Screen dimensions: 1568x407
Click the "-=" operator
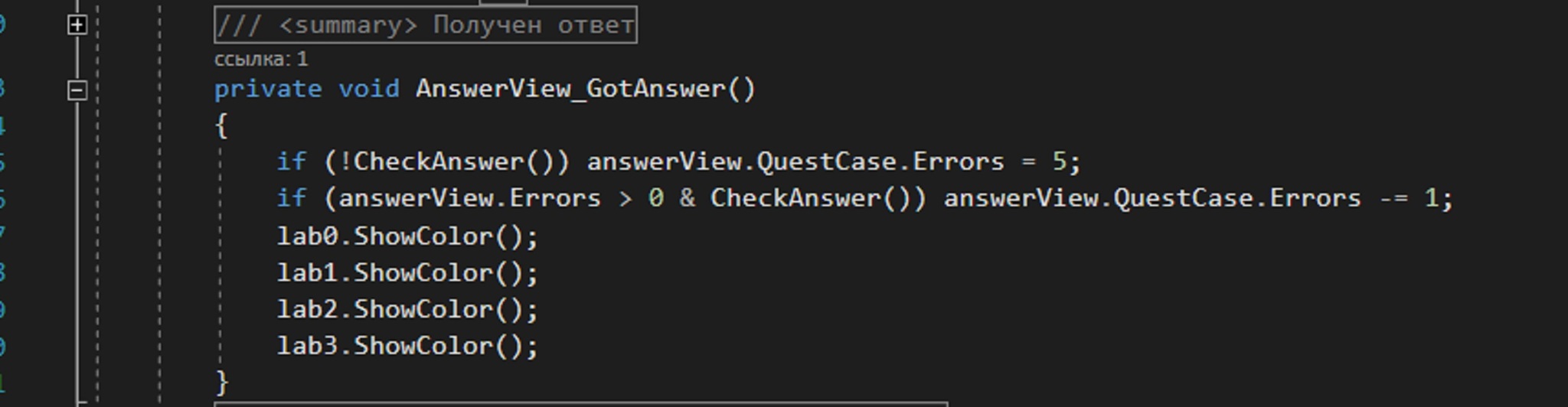pos(1392,198)
